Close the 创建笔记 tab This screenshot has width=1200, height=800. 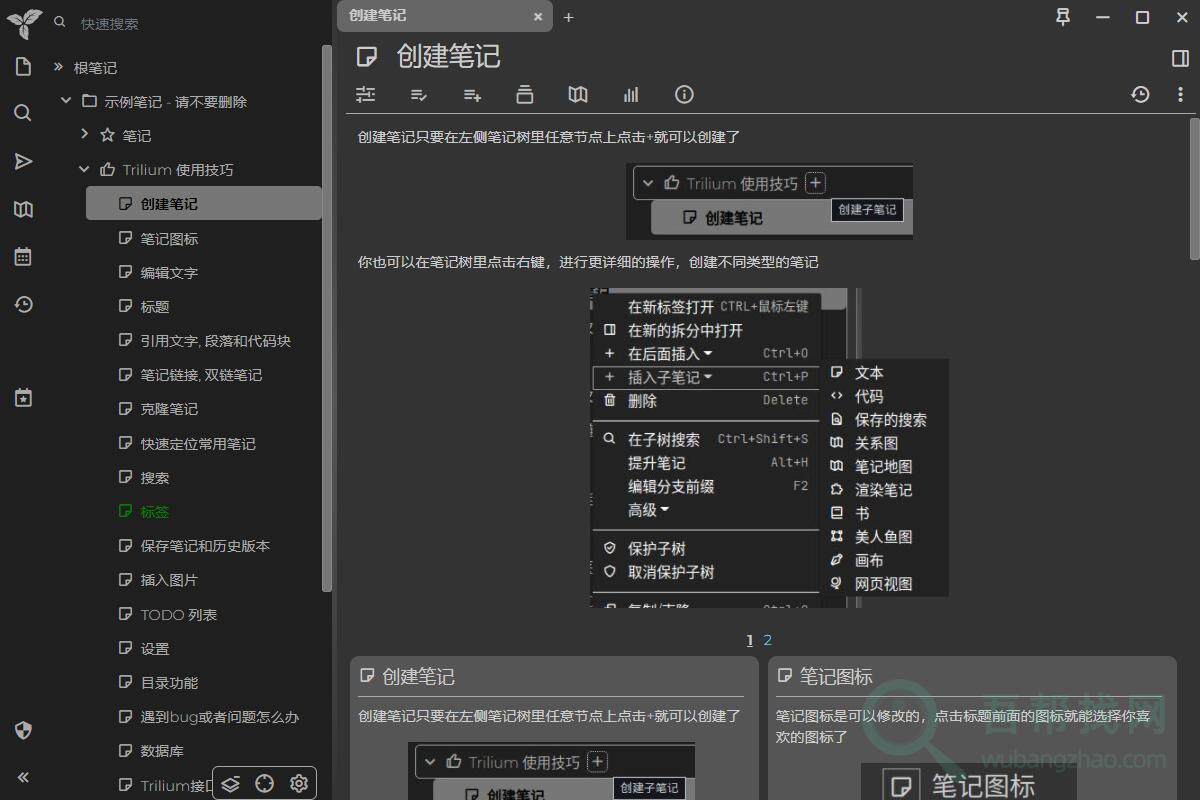click(538, 16)
